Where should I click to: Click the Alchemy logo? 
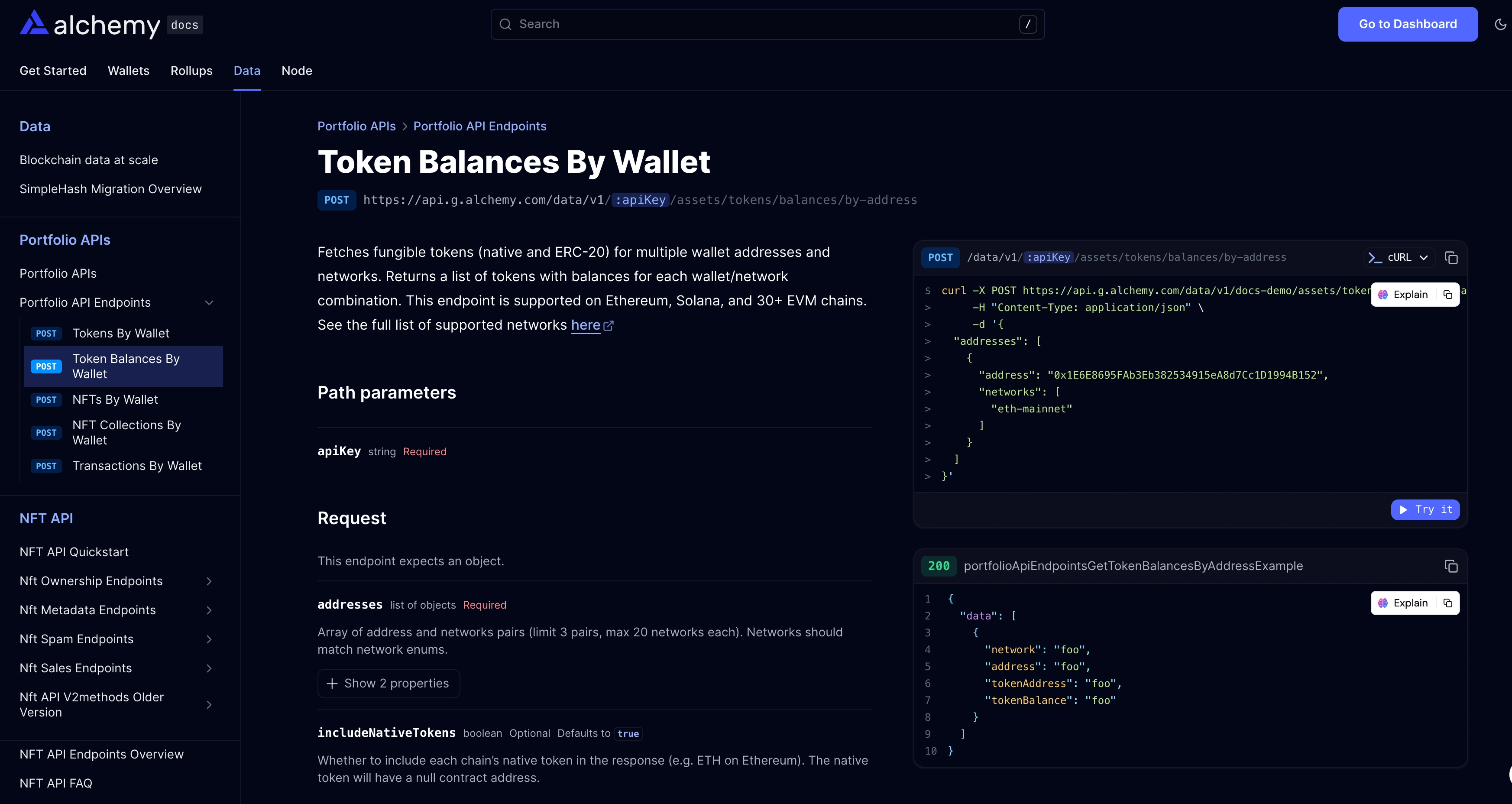(90, 24)
